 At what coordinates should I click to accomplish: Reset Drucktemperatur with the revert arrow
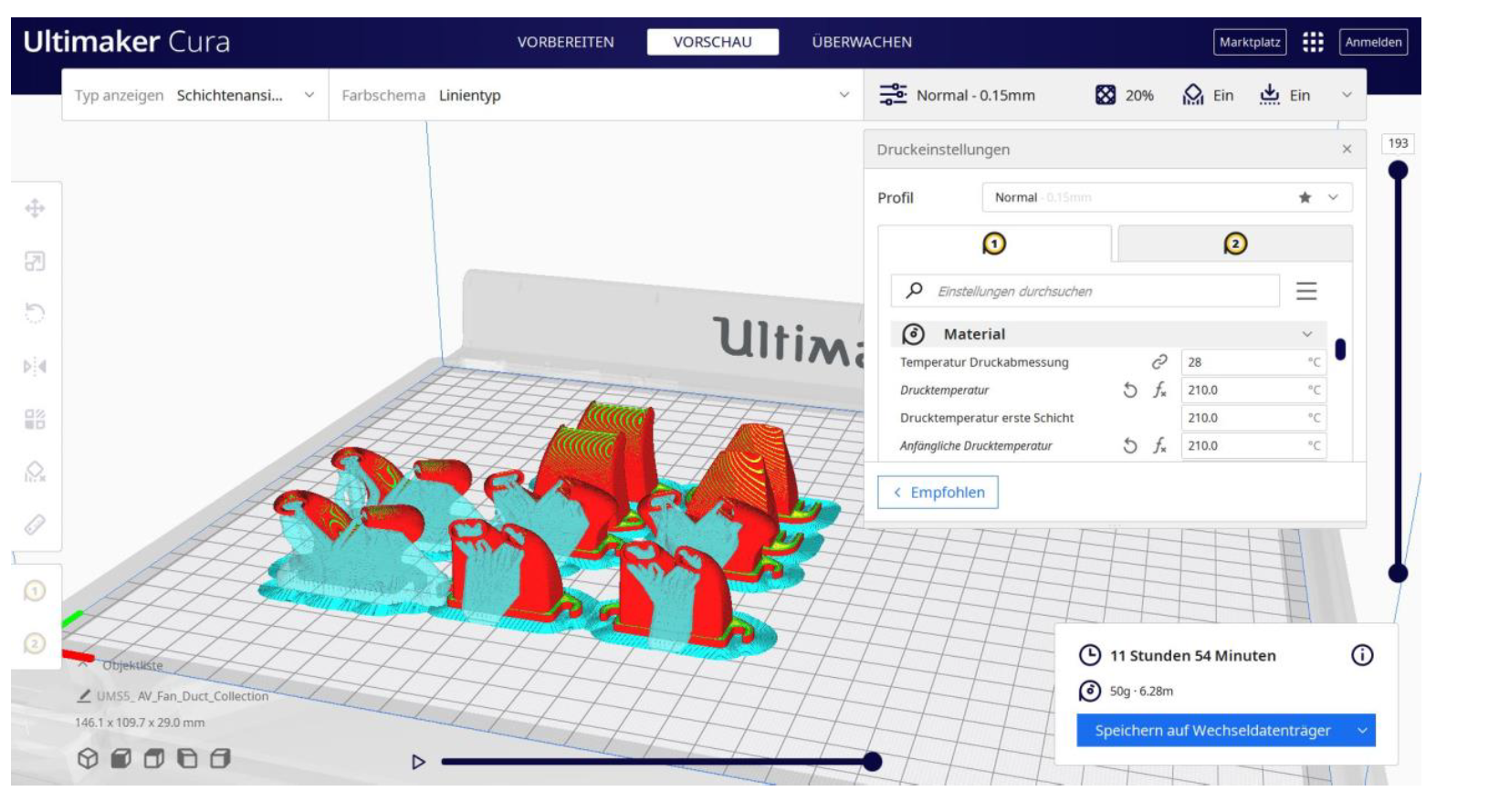point(1130,390)
